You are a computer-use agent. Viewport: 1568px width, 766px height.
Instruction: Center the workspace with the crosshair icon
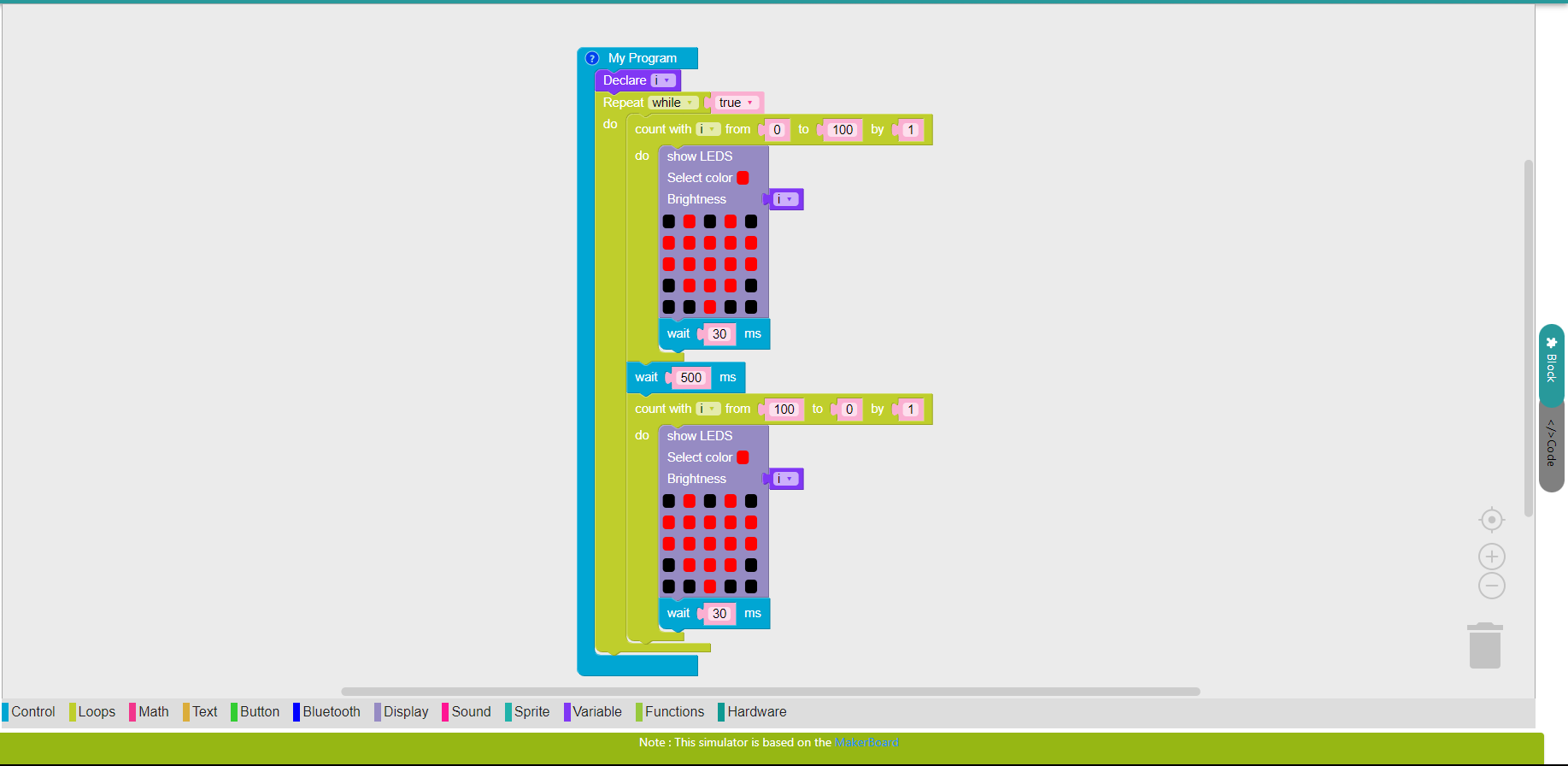pyautogui.click(x=1491, y=520)
